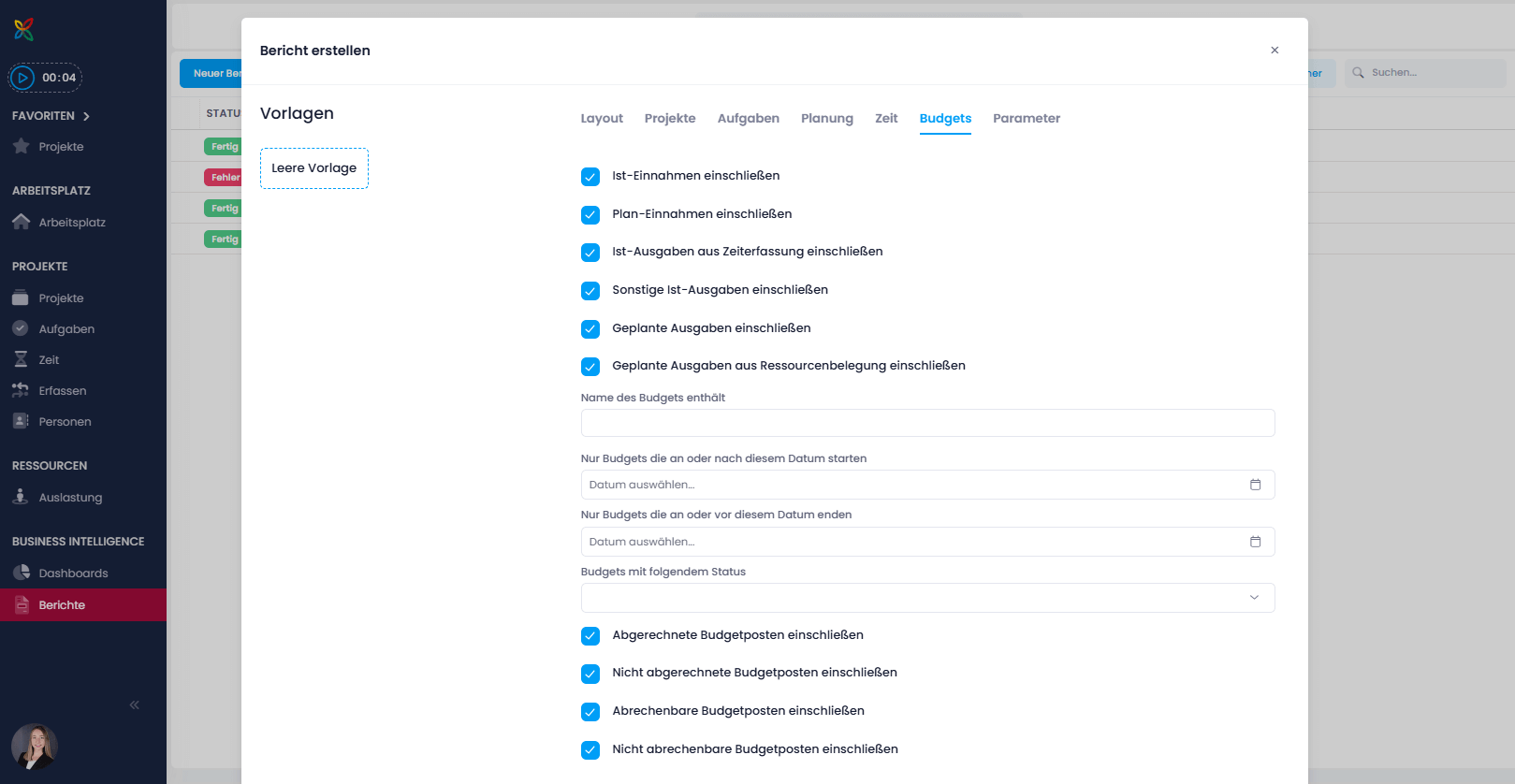
Task: Switch to the Aufgaben tab
Action: (x=749, y=119)
